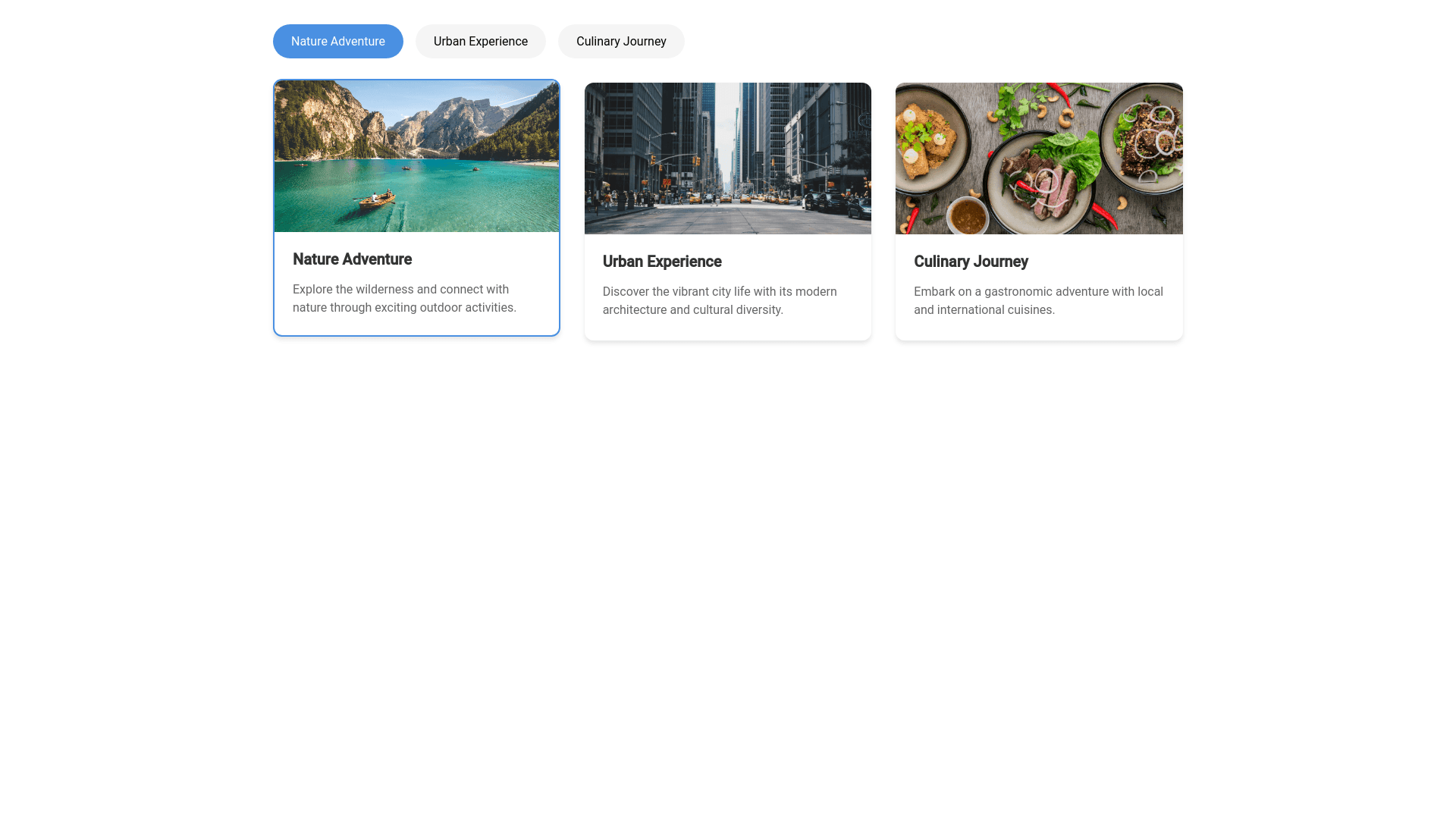This screenshot has width=1456, height=819.
Task: Click the Urban Experience card heading
Action: 661,262
